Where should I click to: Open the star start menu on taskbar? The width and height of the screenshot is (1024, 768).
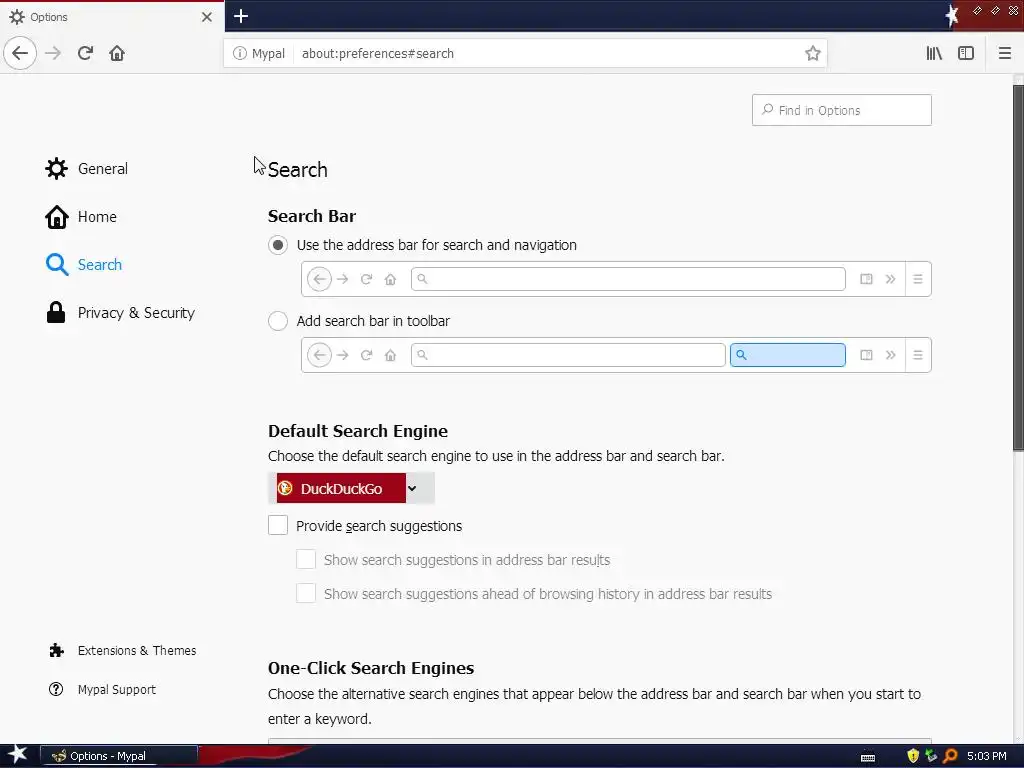[18, 756]
